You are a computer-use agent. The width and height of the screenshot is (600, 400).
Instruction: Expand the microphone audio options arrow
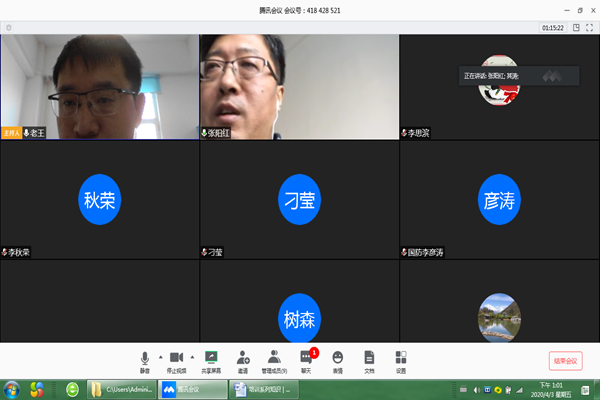click(x=161, y=357)
